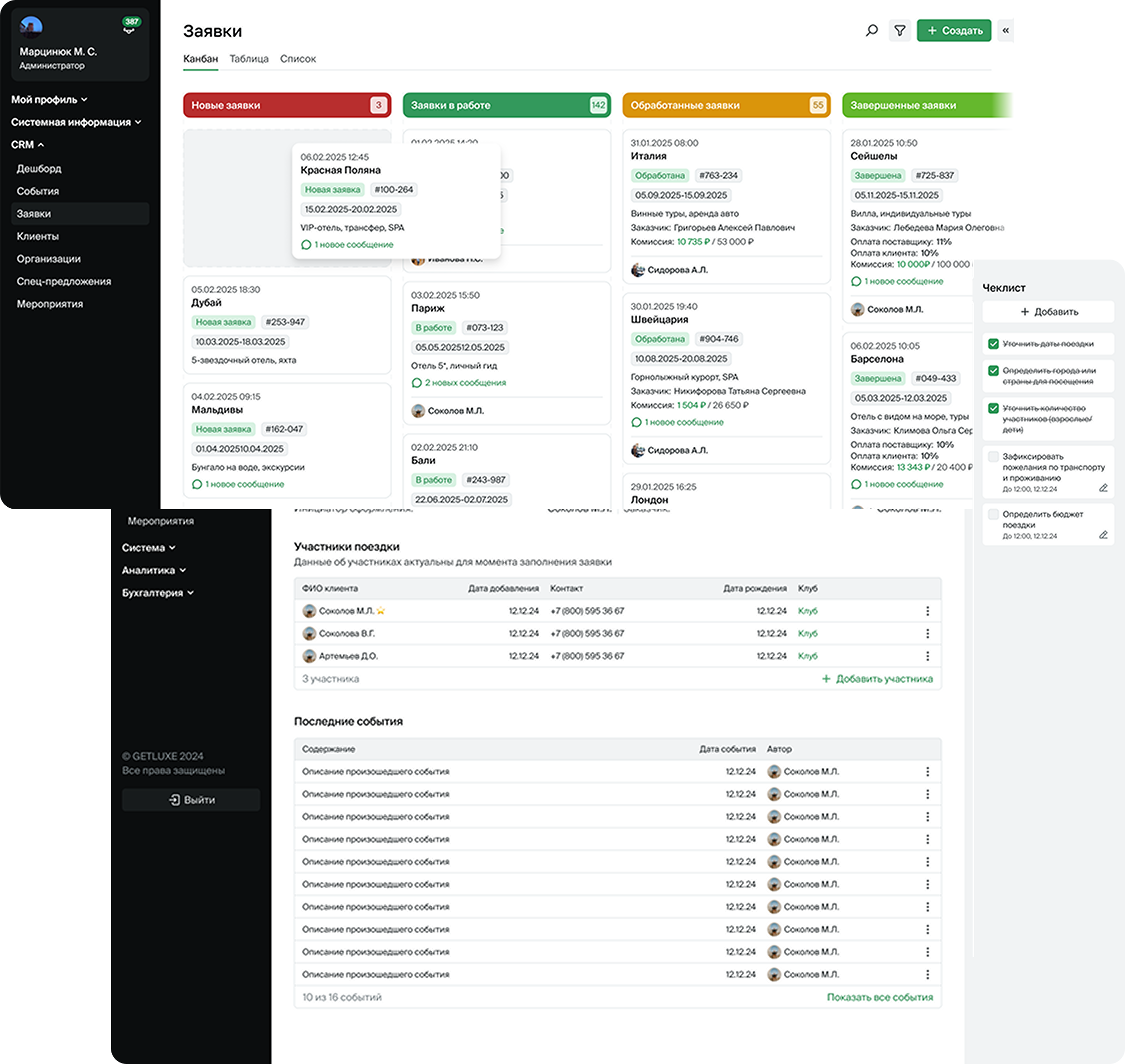
Task: Expand the 'Бухгалтерия' sidebar section
Action: pos(157,593)
